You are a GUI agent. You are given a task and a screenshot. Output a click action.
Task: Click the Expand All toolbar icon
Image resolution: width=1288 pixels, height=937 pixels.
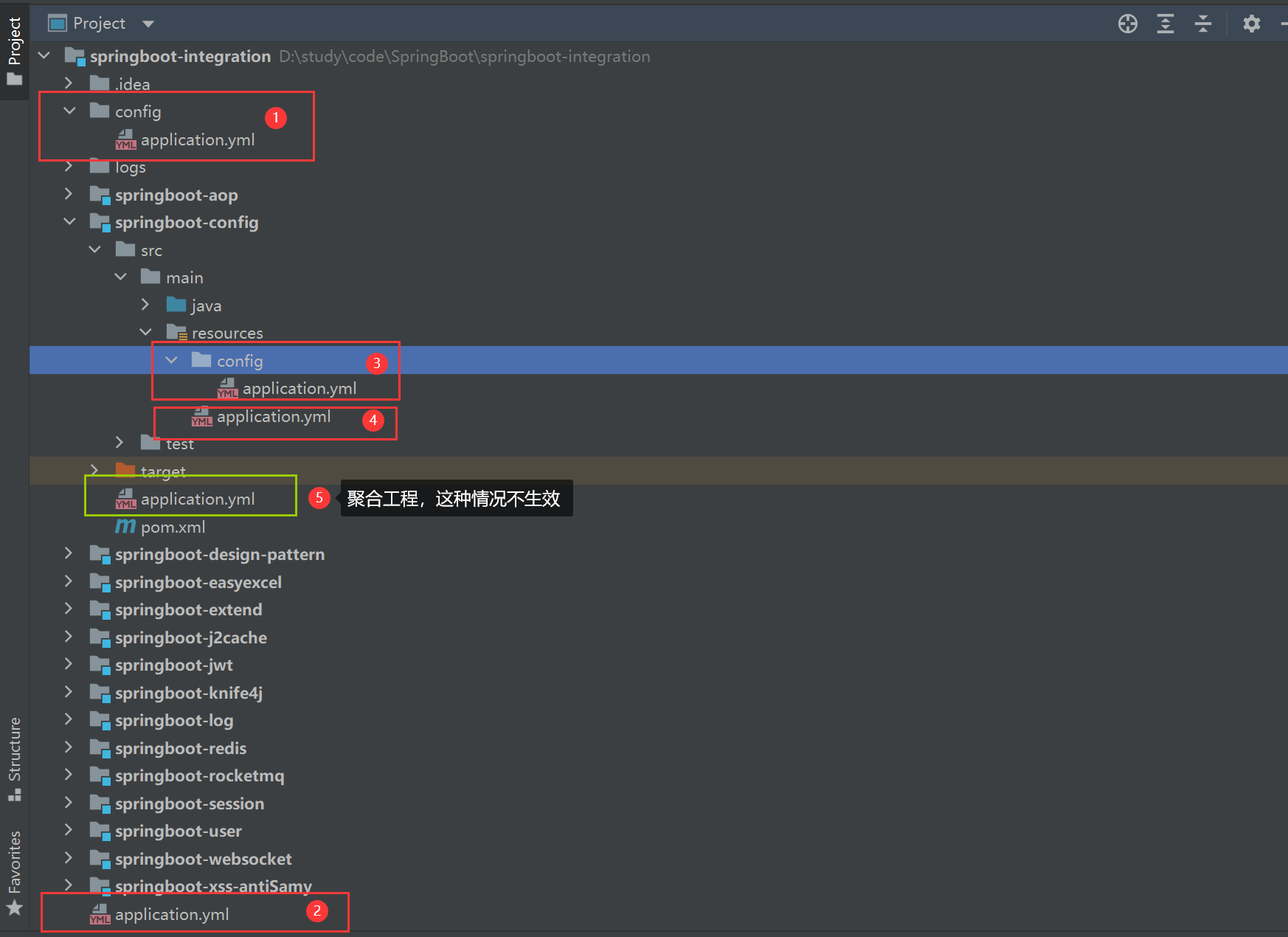(1166, 24)
